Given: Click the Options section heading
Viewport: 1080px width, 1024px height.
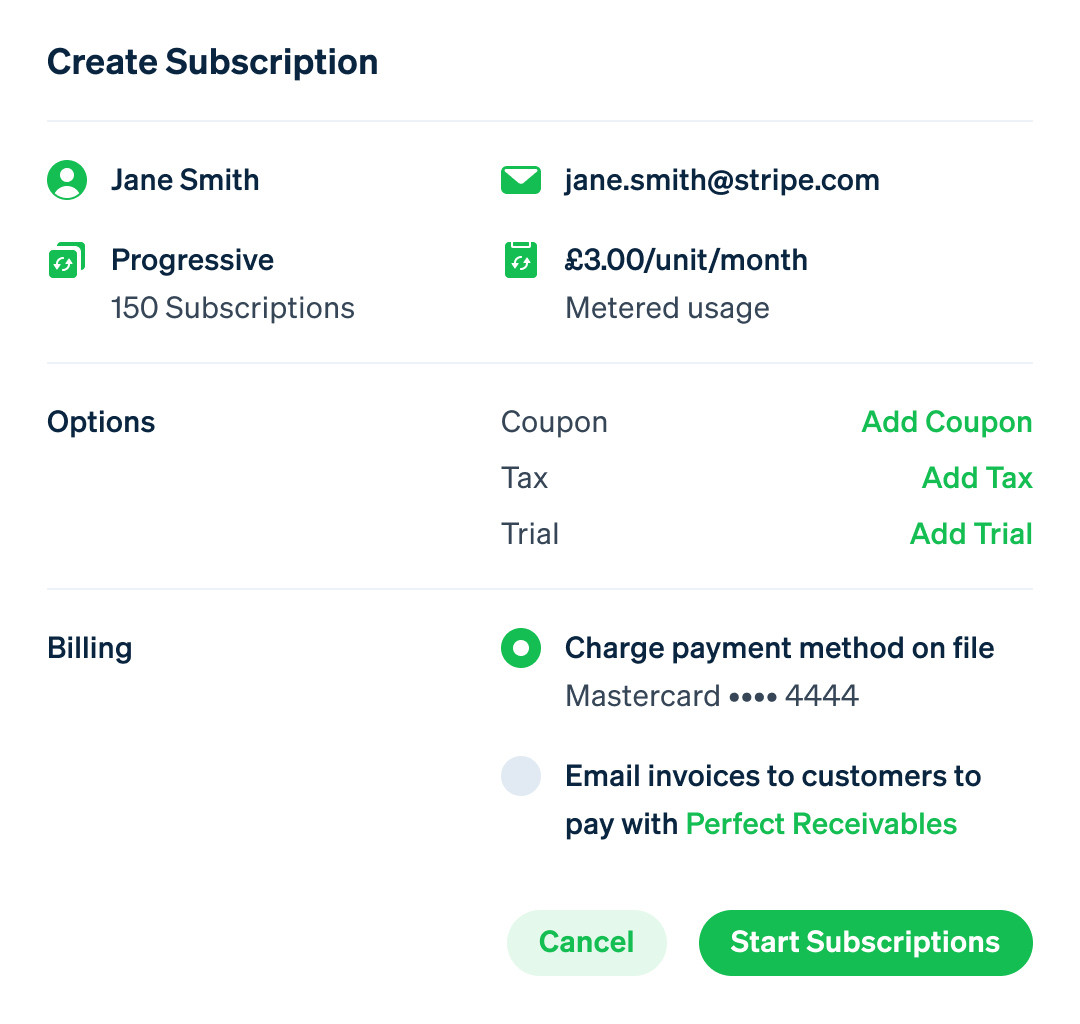Looking at the screenshot, I should [x=101, y=422].
